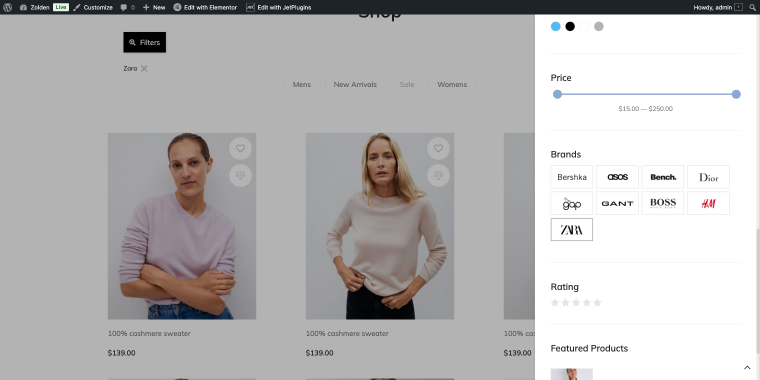Open the WordPress logo menu
Screen dimensions: 760x380
click(x=7, y=7)
